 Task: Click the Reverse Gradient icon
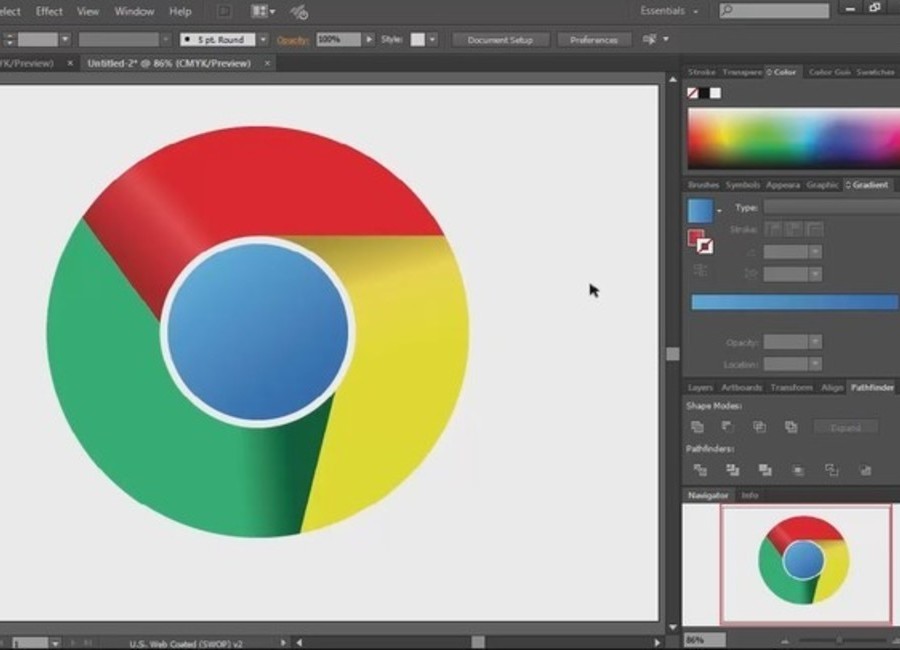click(x=700, y=270)
